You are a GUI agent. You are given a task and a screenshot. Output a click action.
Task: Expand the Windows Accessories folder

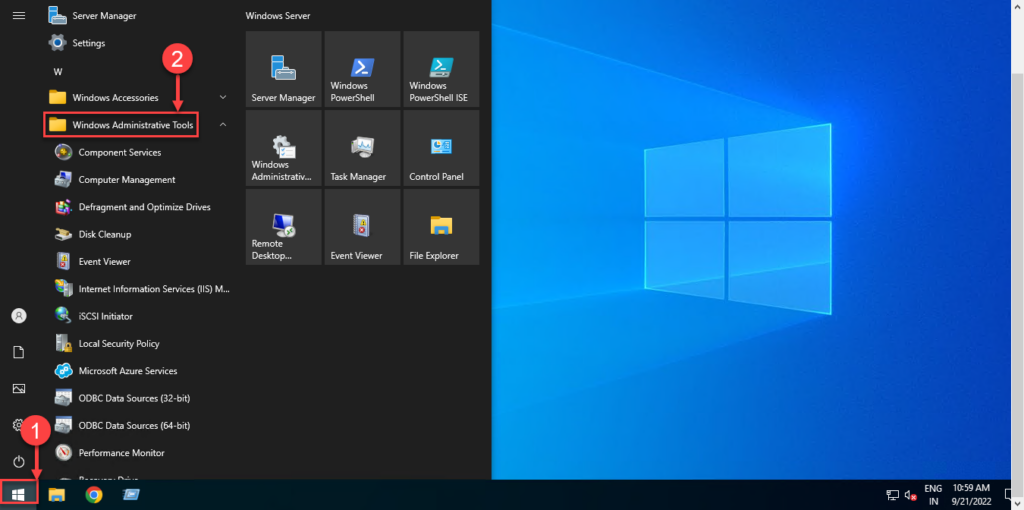(223, 97)
